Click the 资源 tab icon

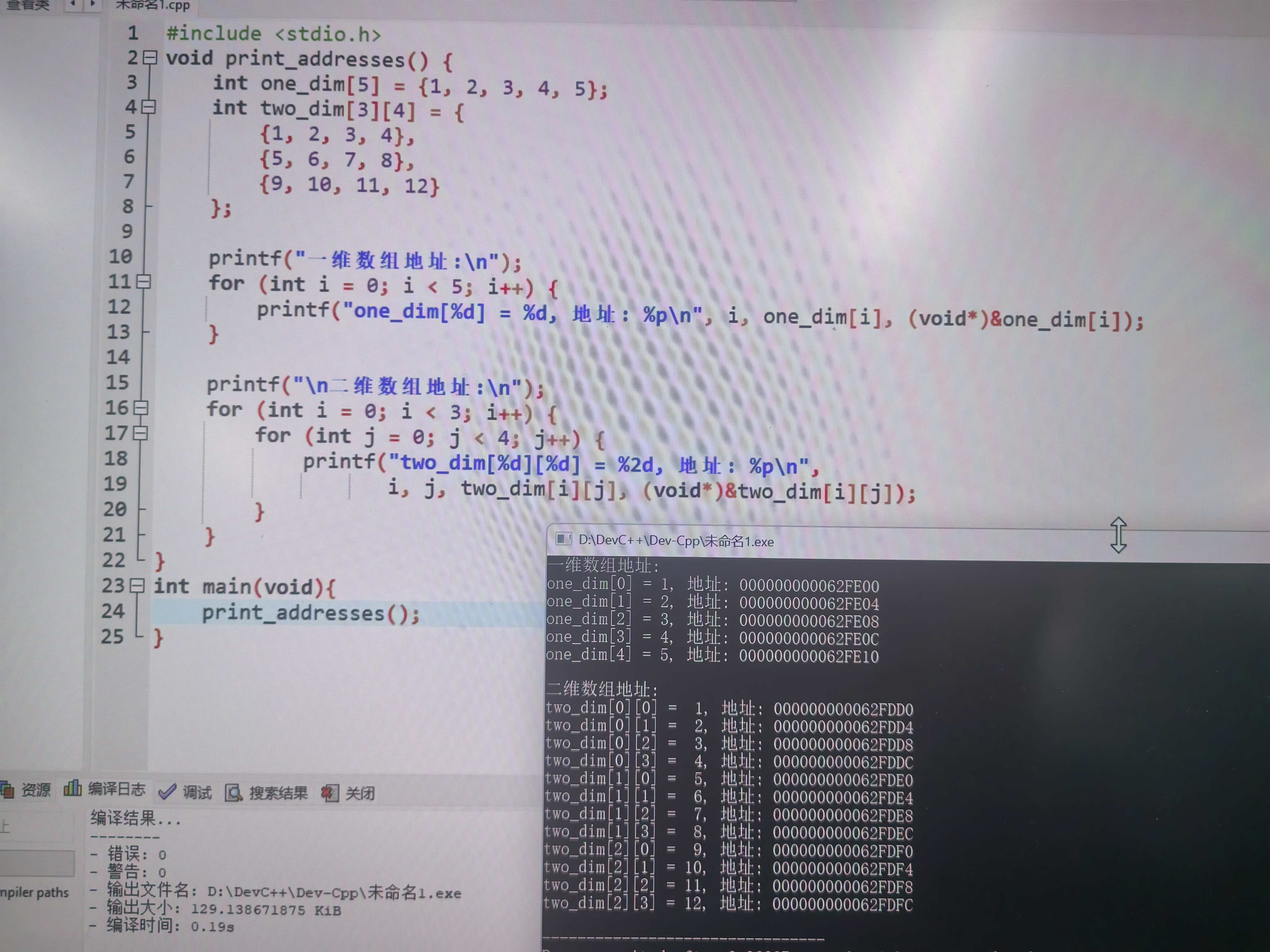(7, 790)
